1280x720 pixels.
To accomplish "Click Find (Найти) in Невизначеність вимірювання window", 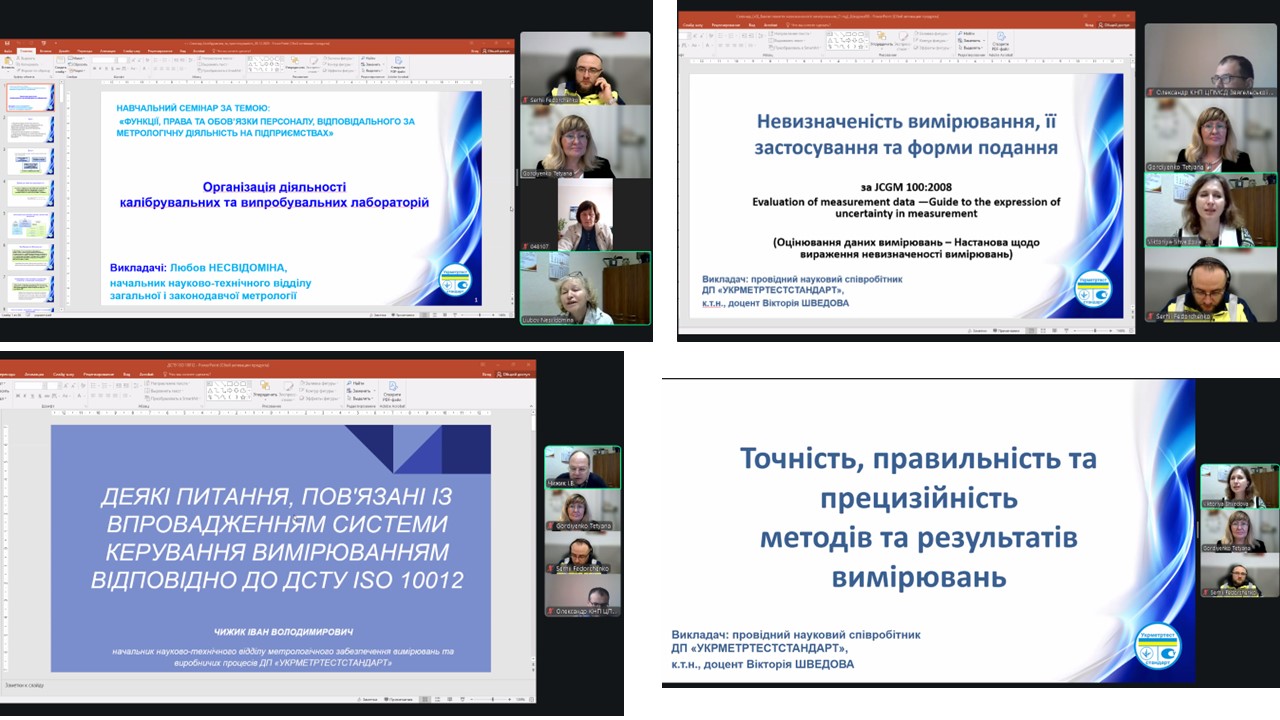I will [969, 33].
